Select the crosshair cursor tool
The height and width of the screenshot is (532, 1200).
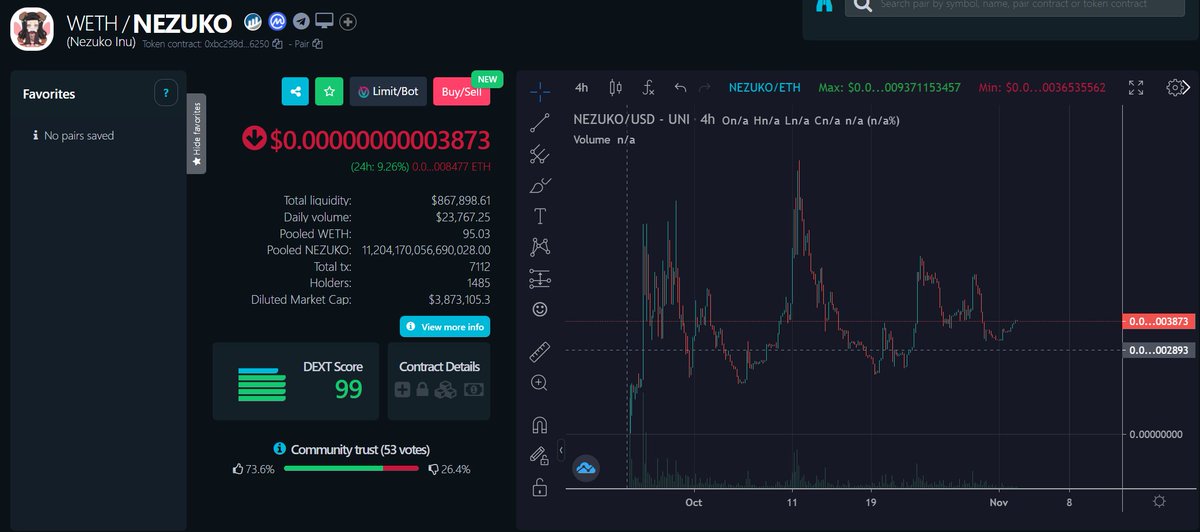(x=540, y=92)
